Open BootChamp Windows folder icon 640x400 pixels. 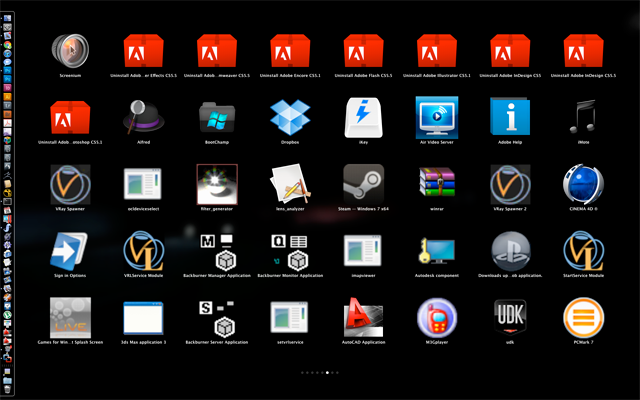tap(217, 118)
